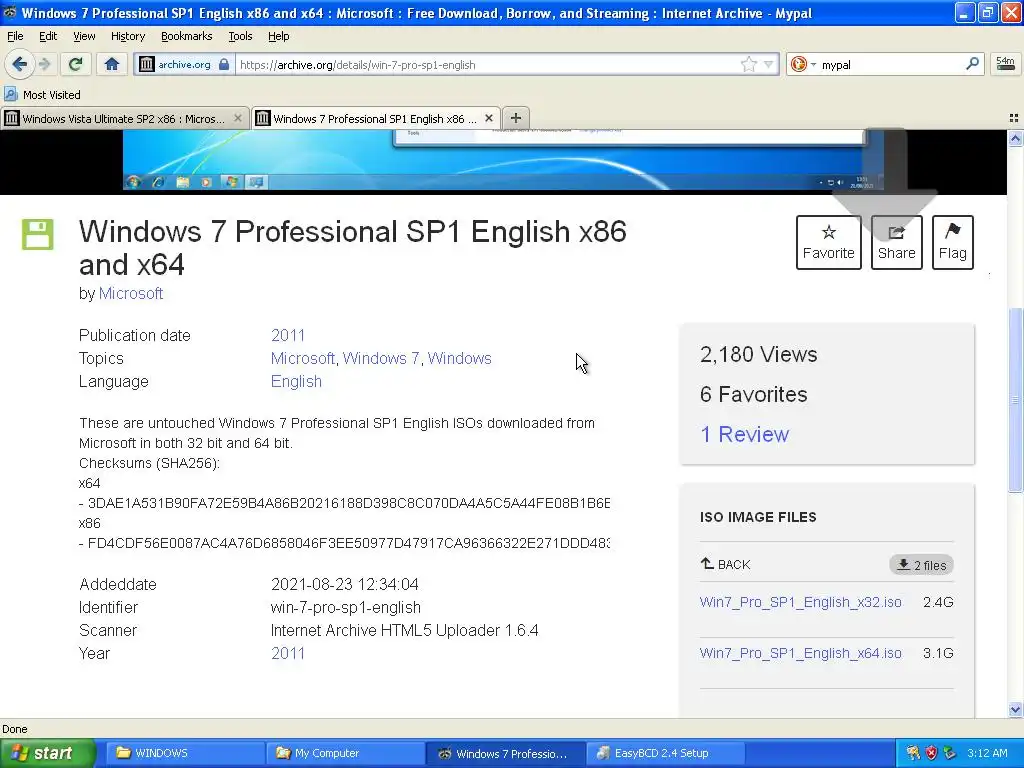This screenshot has height=768, width=1024.
Task: Click the 2,180 Views text
Action: click(758, 354)
